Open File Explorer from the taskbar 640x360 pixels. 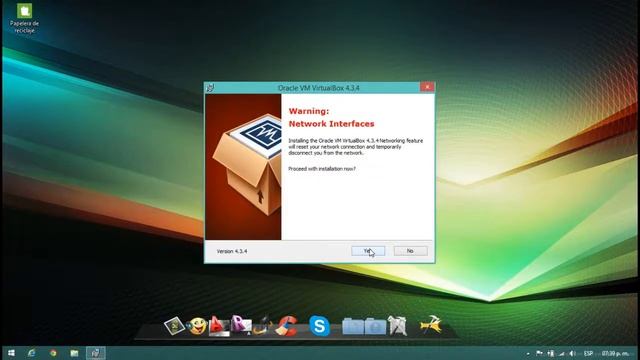click(74, 353)
